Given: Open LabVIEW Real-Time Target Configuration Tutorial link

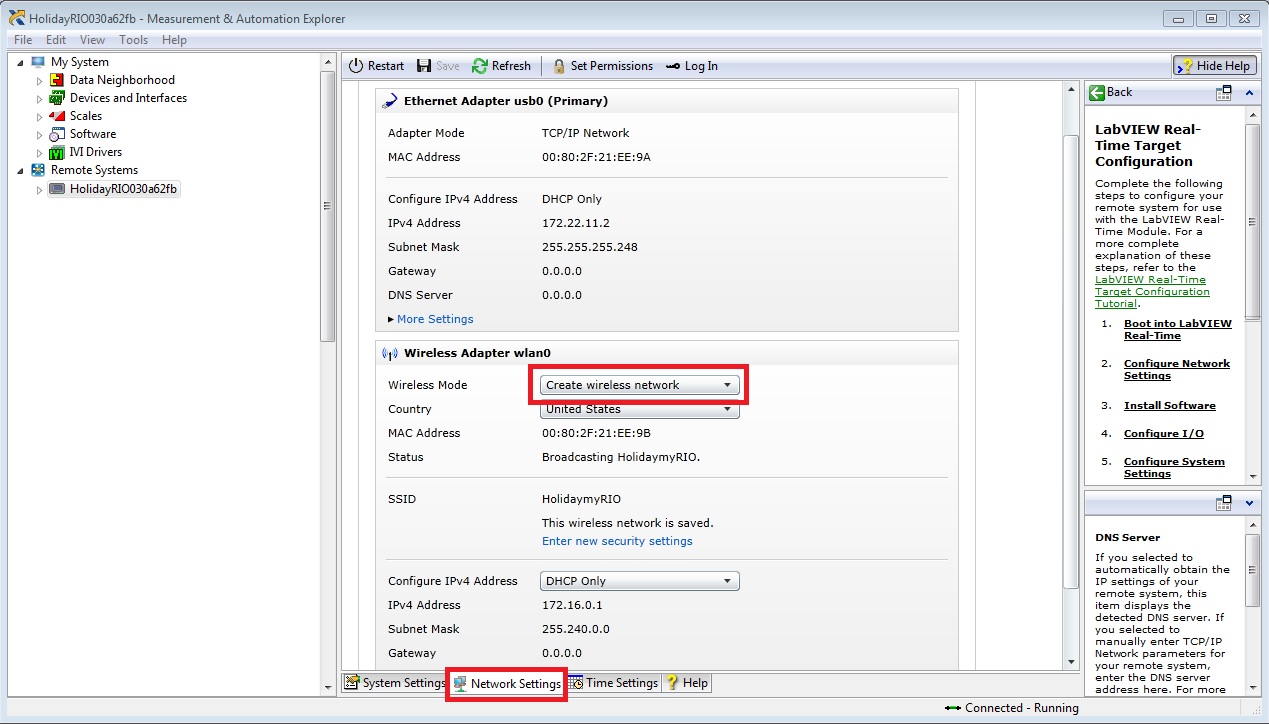Looking at the screenshot, I should point(1152,292).
